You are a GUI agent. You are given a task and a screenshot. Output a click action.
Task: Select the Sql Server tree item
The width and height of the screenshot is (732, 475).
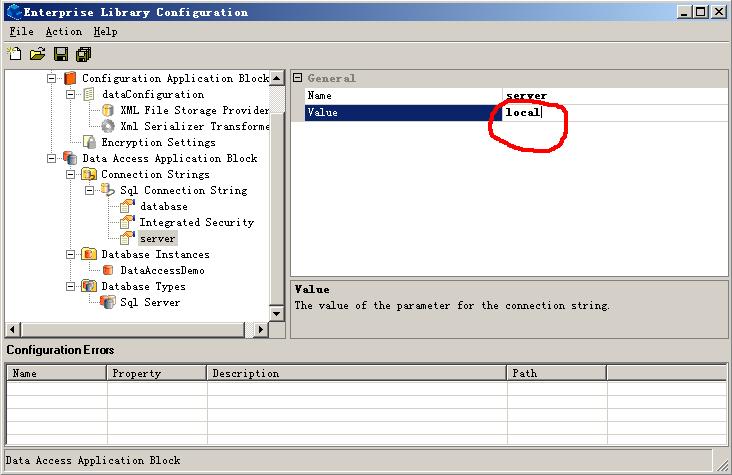click(150, 302)
